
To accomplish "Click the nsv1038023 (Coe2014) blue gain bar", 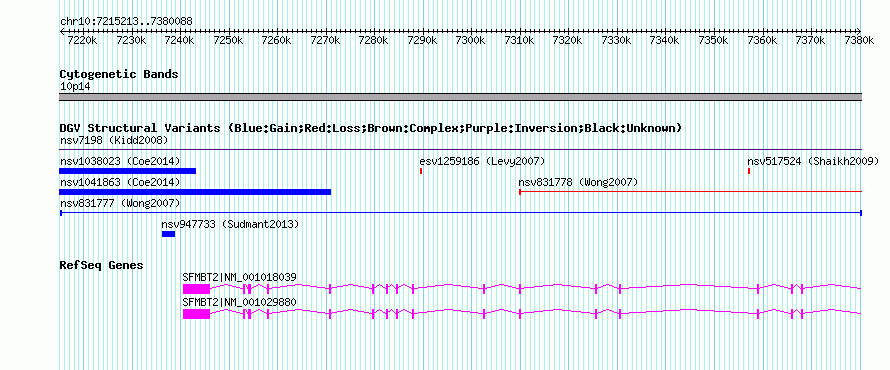I will [x=128, y=171].
